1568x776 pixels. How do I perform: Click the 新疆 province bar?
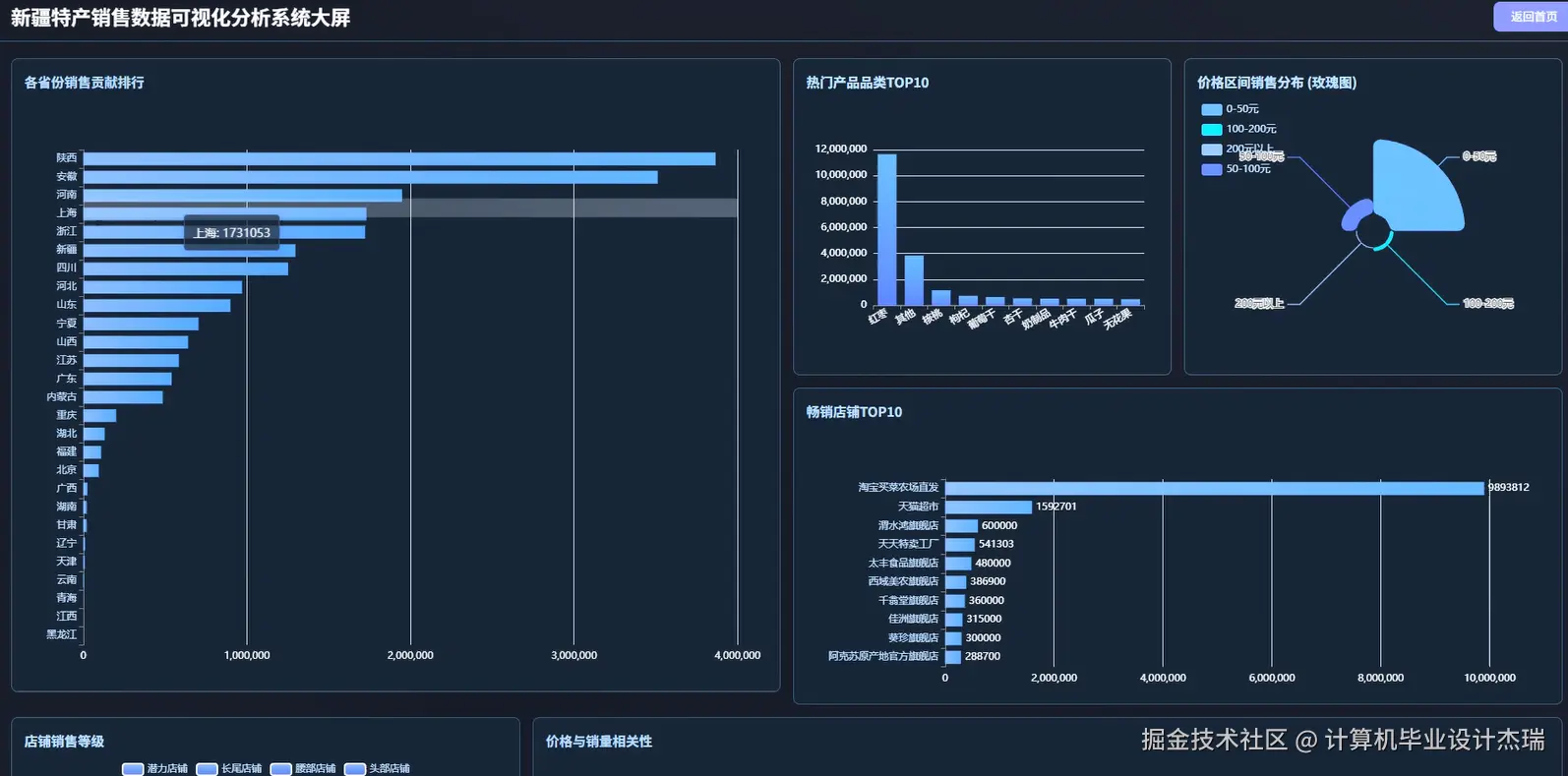tap(190, 250)
